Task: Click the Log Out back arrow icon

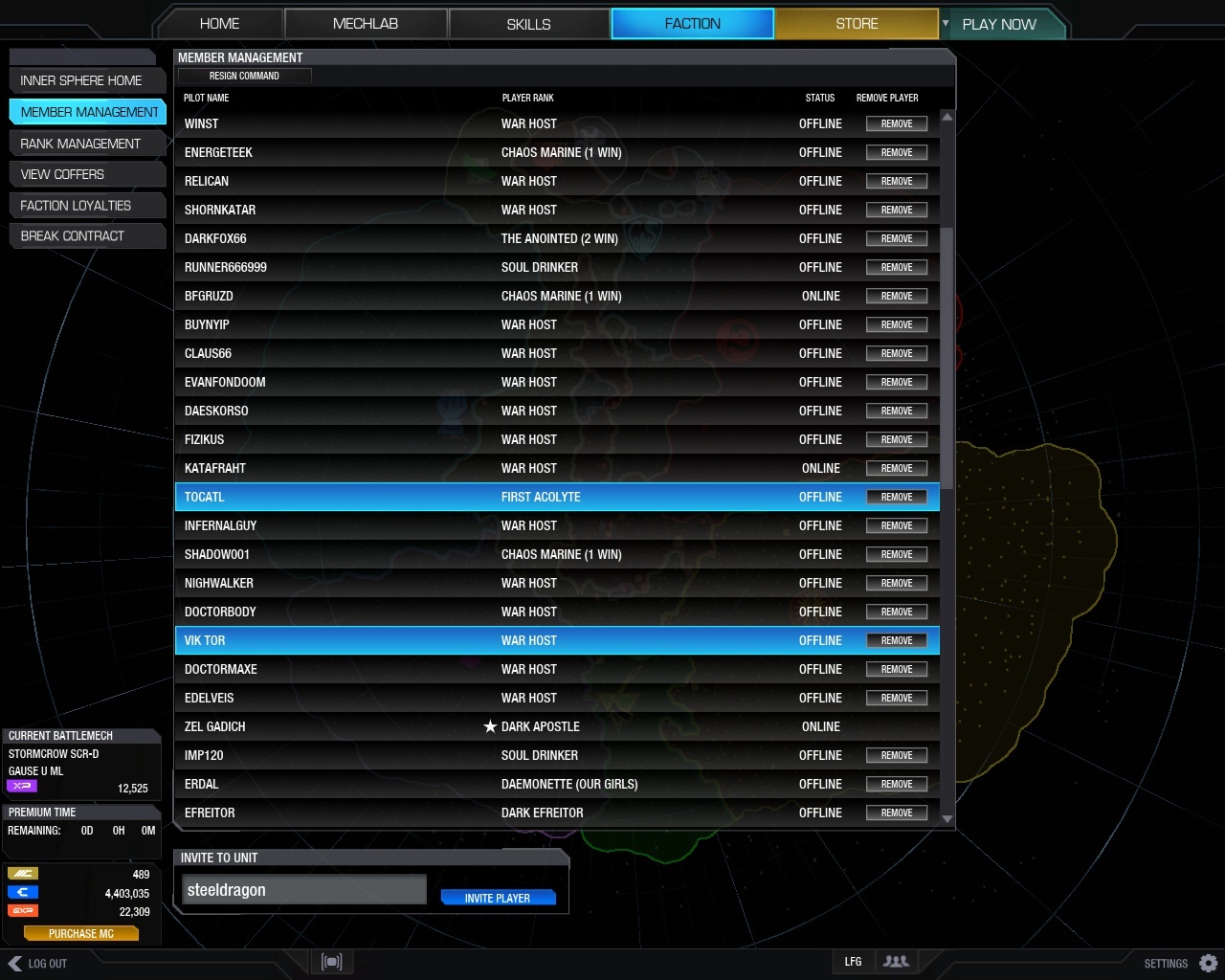Action: tap(14, 964)
